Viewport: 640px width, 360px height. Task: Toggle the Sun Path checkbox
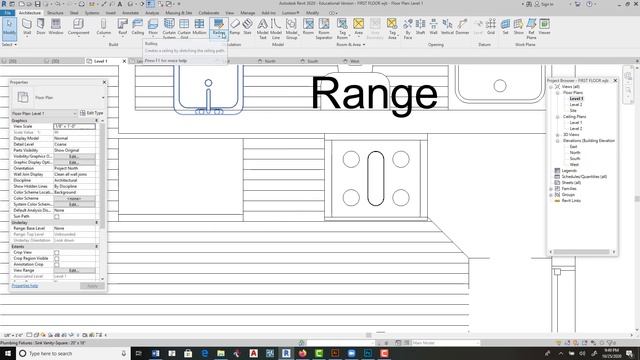(x=57, y=216)
